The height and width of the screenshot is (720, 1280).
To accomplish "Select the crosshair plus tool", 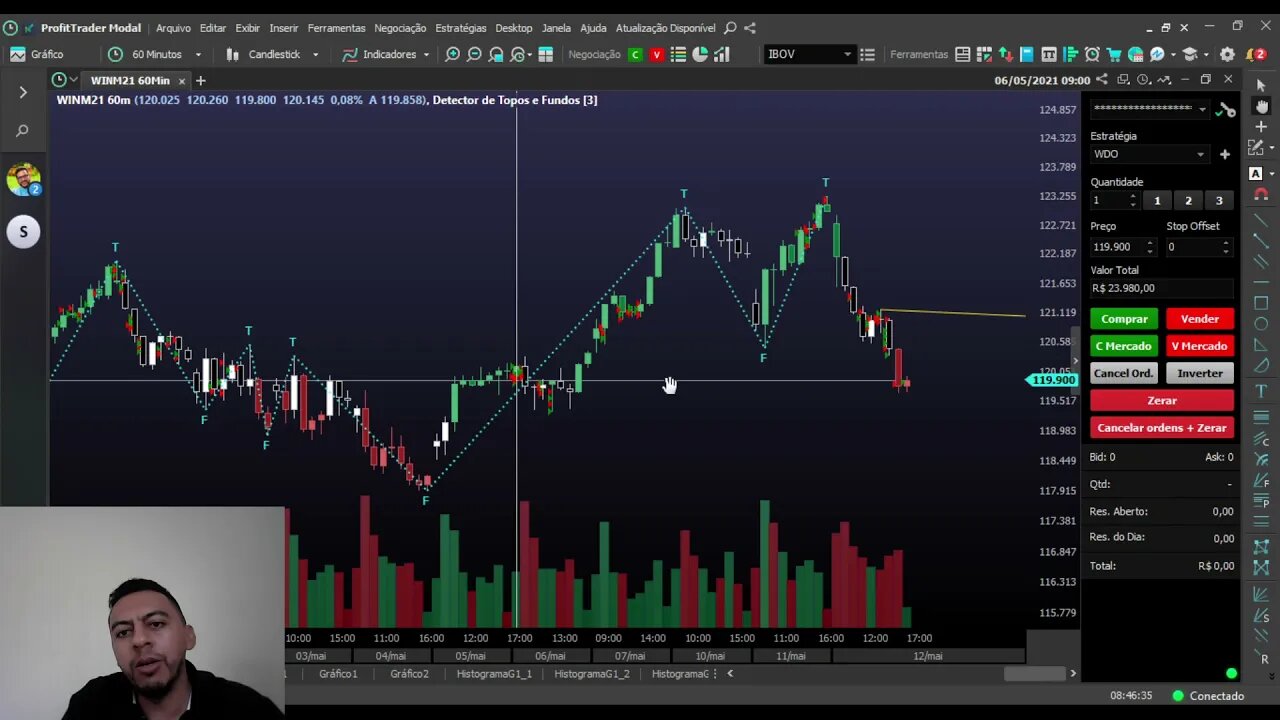I will point(1261,127).
